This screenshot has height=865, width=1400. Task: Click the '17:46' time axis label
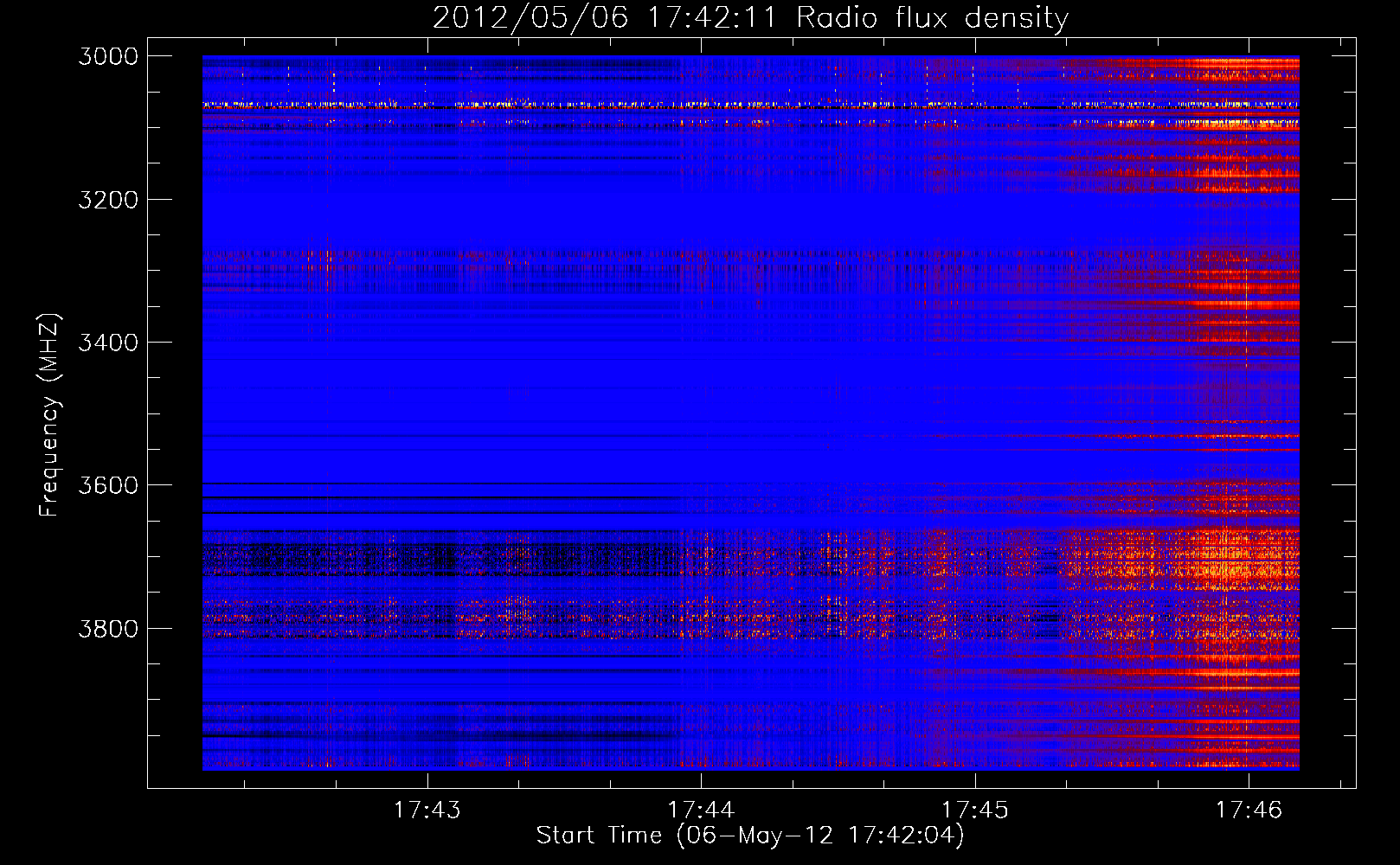pos(1249,811)
